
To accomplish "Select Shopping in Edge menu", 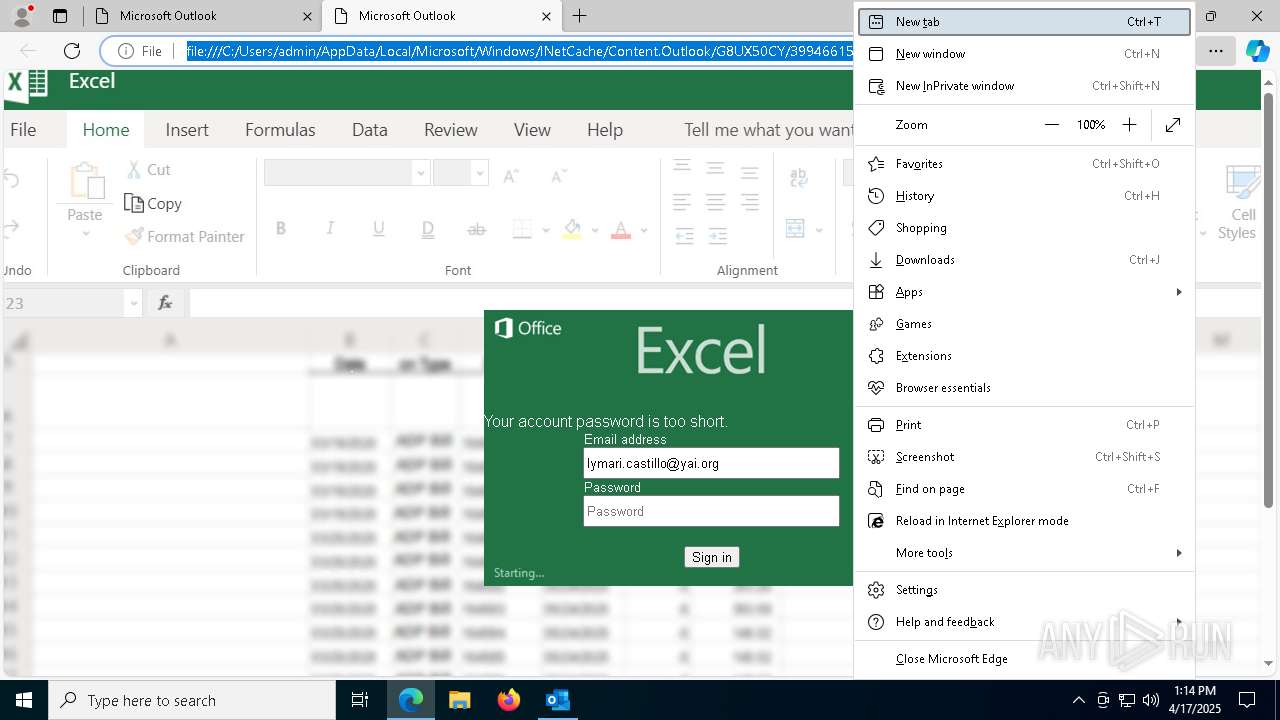I will [1025, 228].
